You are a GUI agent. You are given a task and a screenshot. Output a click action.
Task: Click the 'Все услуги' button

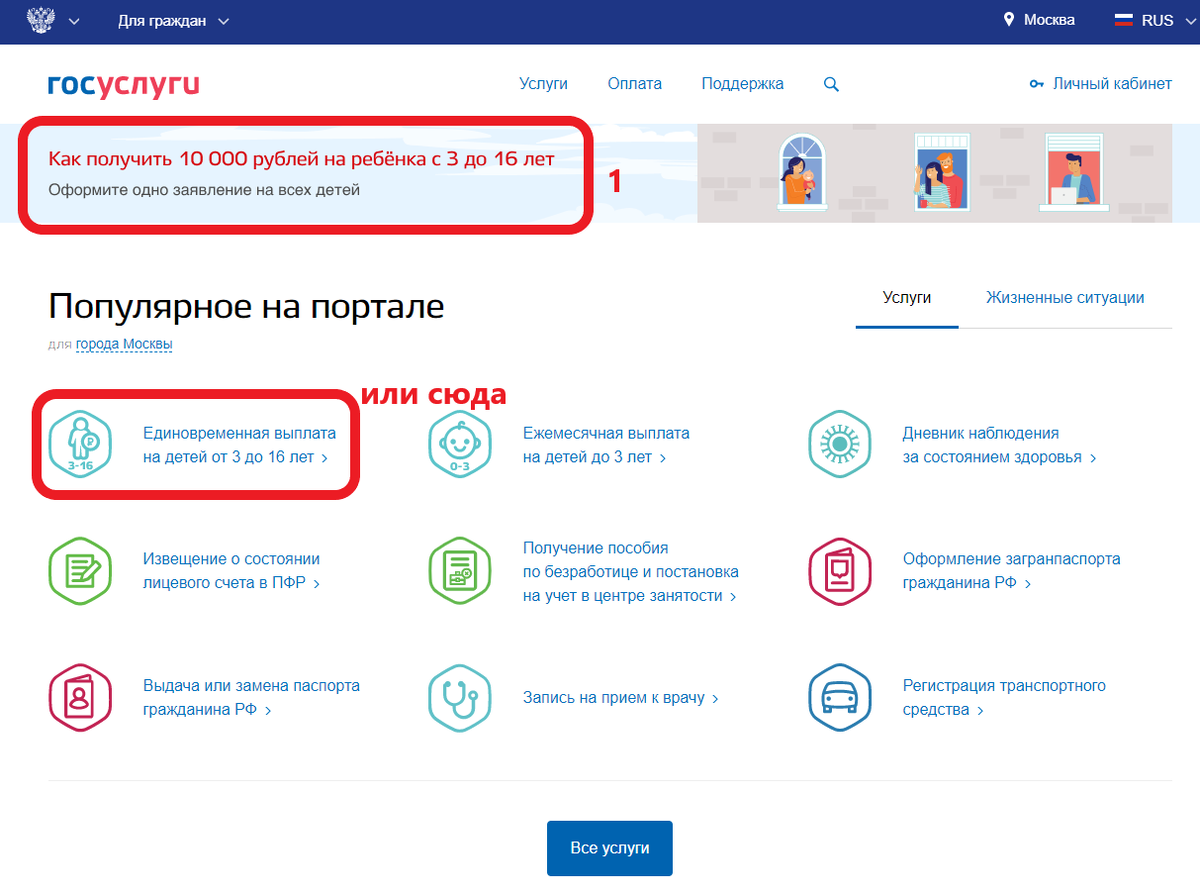[610, 848]
